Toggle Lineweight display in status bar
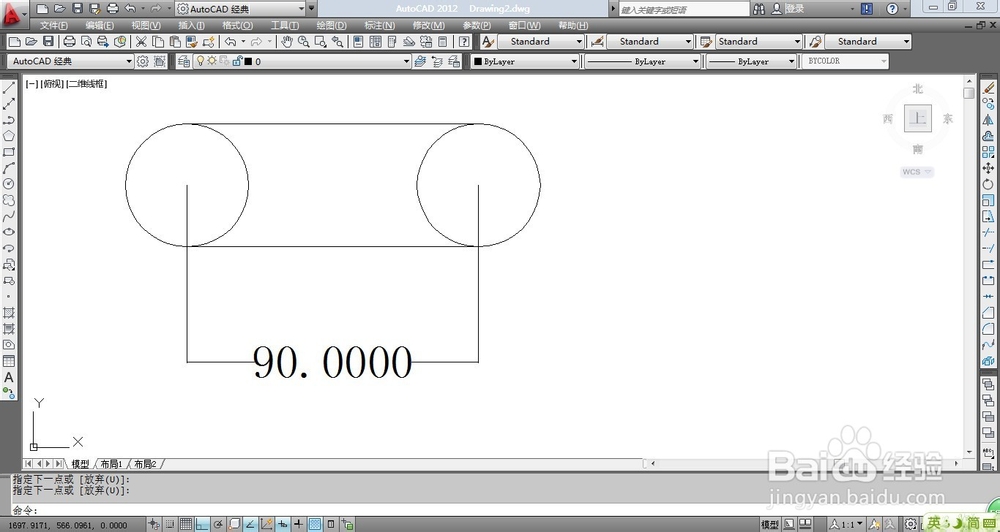 298,524
